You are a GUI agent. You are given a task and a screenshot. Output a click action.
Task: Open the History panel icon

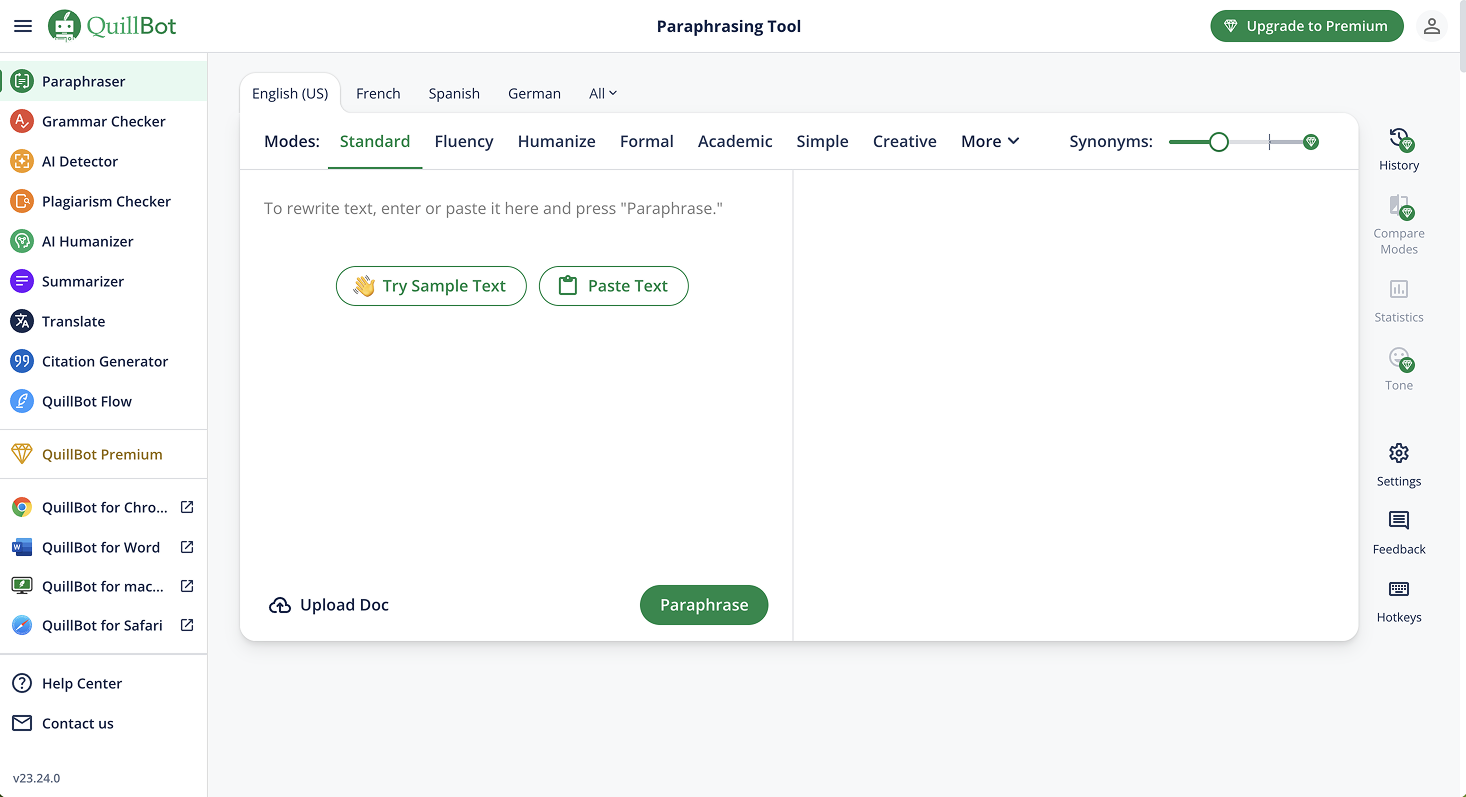1399,139
